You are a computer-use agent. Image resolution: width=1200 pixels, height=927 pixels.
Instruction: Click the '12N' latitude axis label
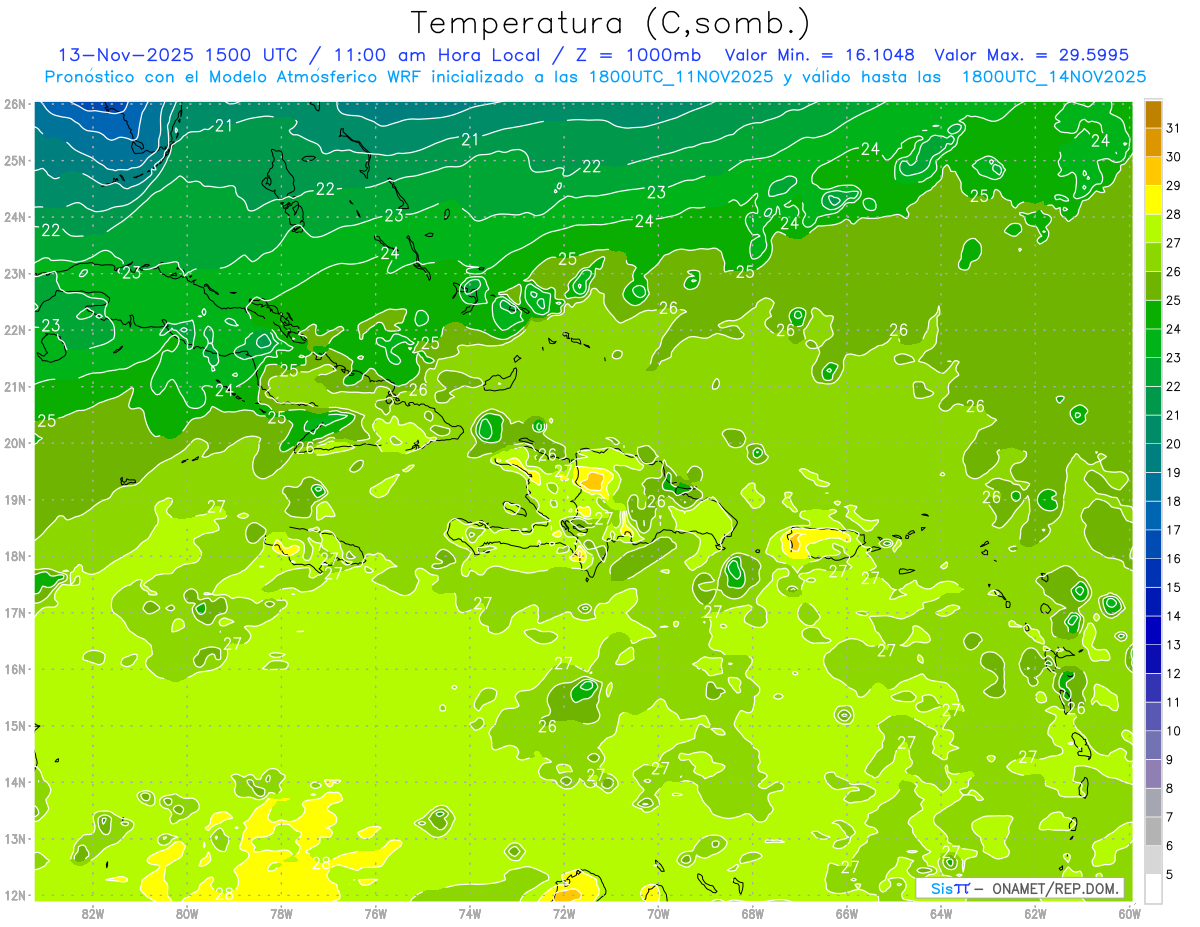(x=14, y=895)
